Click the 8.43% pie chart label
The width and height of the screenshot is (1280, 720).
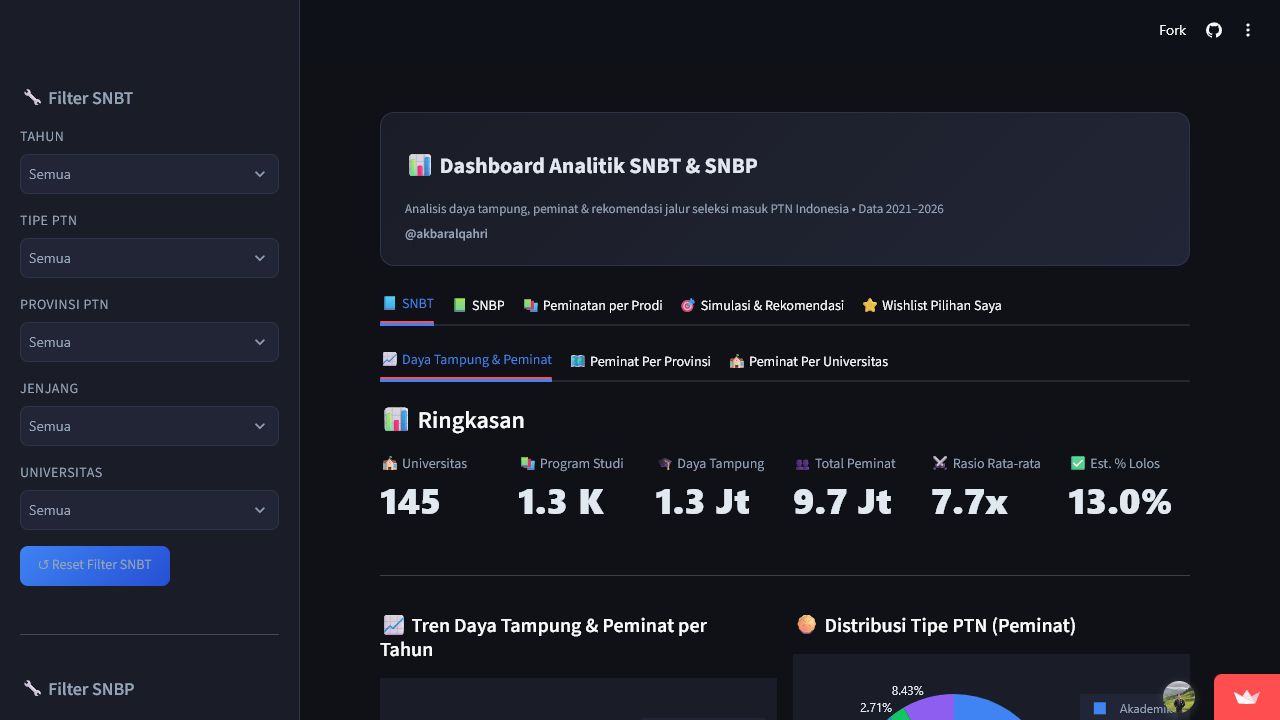[907, 691]
